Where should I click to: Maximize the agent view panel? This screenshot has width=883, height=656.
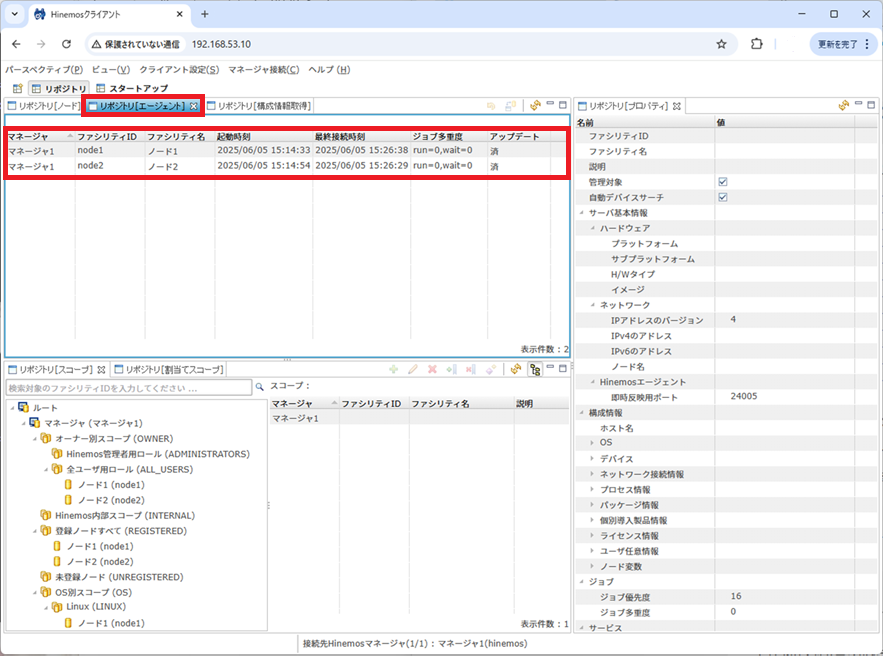563,105
